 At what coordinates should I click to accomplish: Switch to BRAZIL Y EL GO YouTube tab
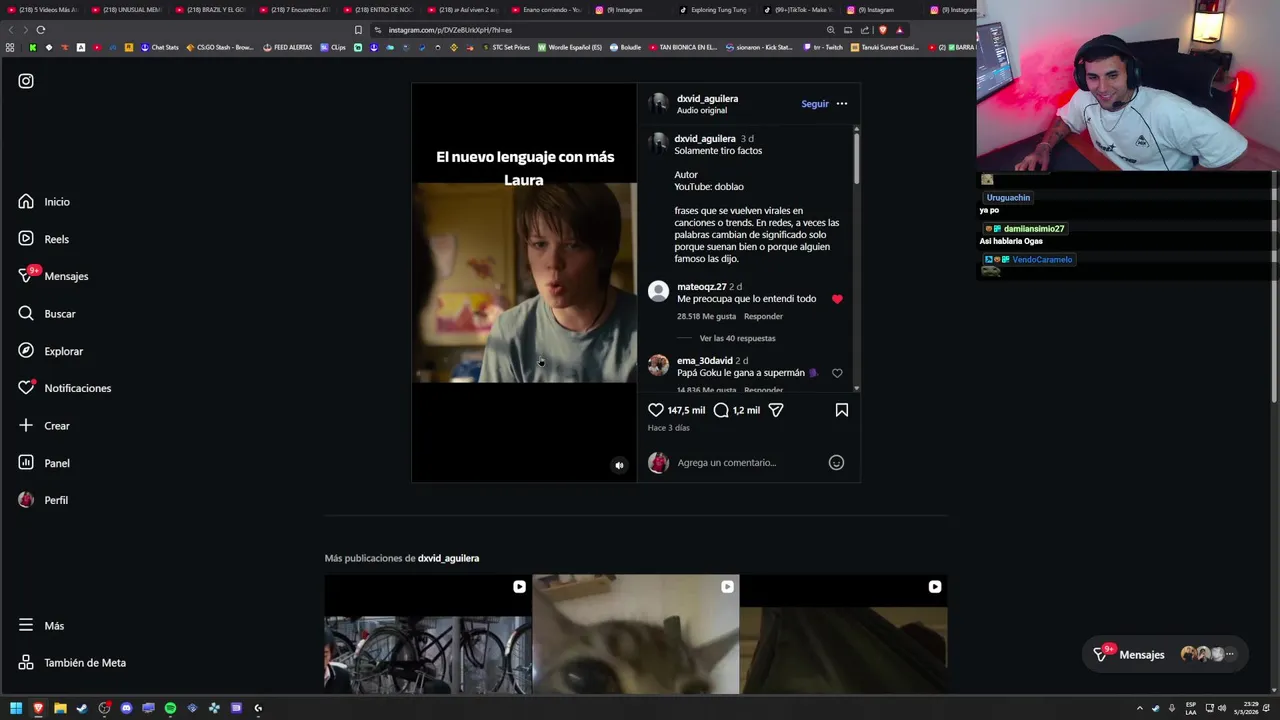(210, 10)
